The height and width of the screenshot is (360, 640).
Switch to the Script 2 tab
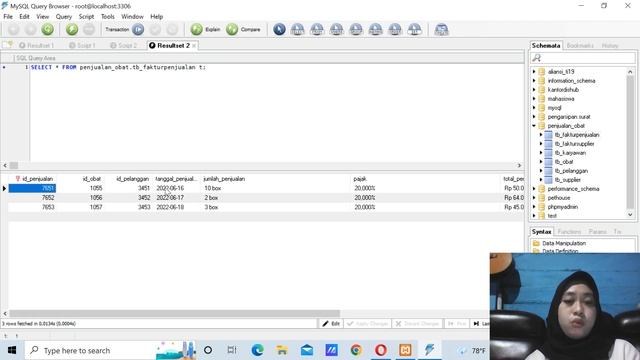(123, 45)
